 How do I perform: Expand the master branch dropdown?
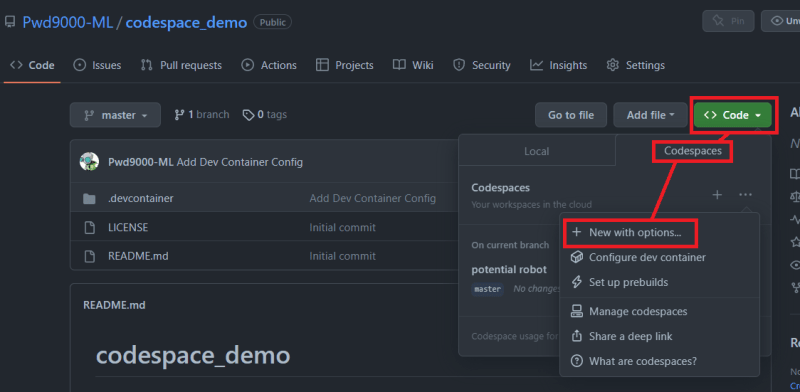tap(115, 115)
